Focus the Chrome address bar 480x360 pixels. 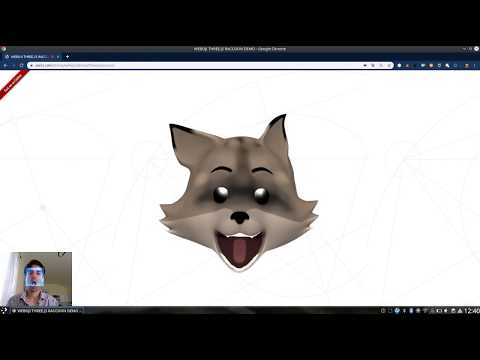tap(210, 66)
